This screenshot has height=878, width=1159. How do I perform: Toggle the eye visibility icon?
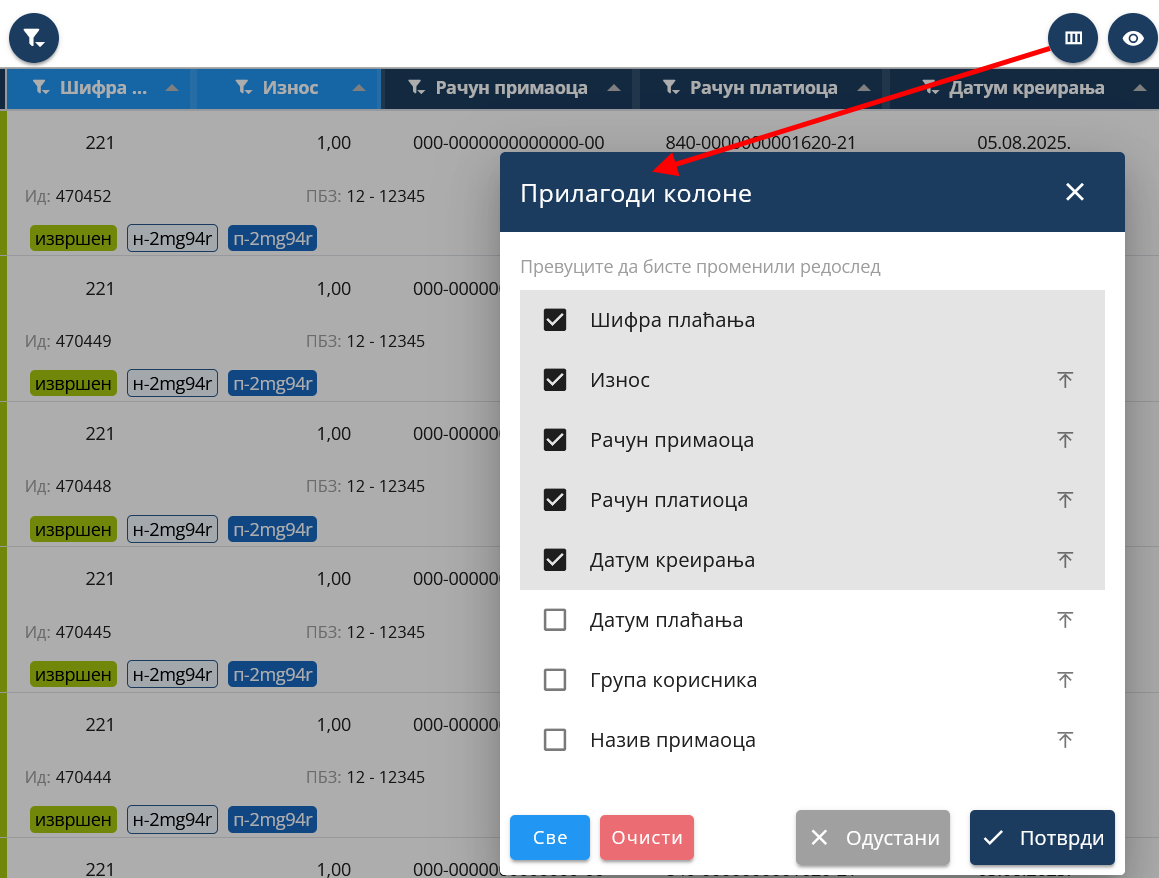[1132, 39]
